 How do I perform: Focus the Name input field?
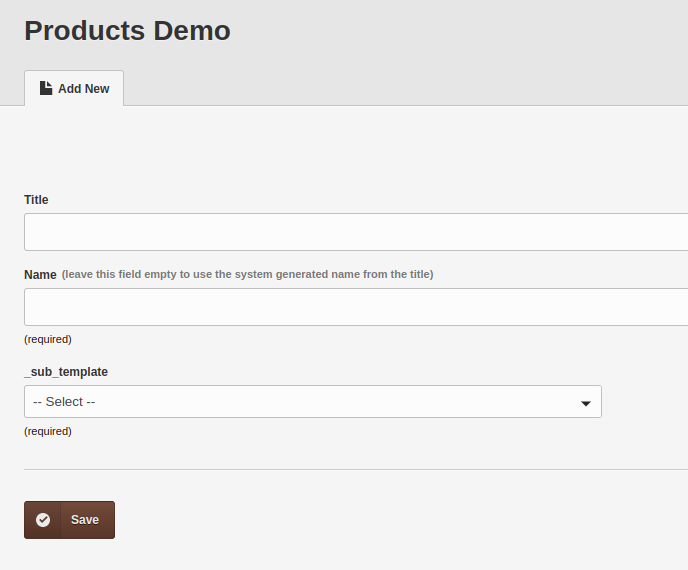pyautogui.click(x=356, y=307)
